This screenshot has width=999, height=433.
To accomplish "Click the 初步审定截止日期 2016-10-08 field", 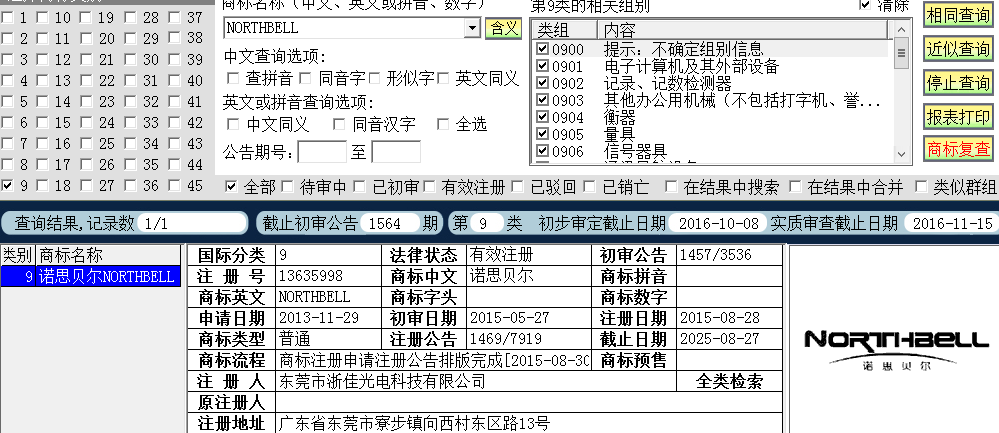I will (718, 223).
